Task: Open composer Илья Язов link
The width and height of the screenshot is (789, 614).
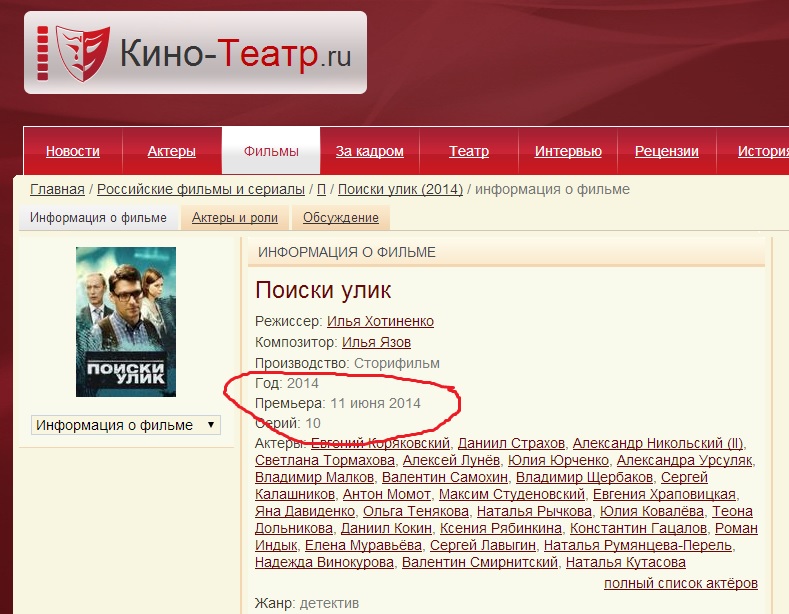Action: coord(376,342)
